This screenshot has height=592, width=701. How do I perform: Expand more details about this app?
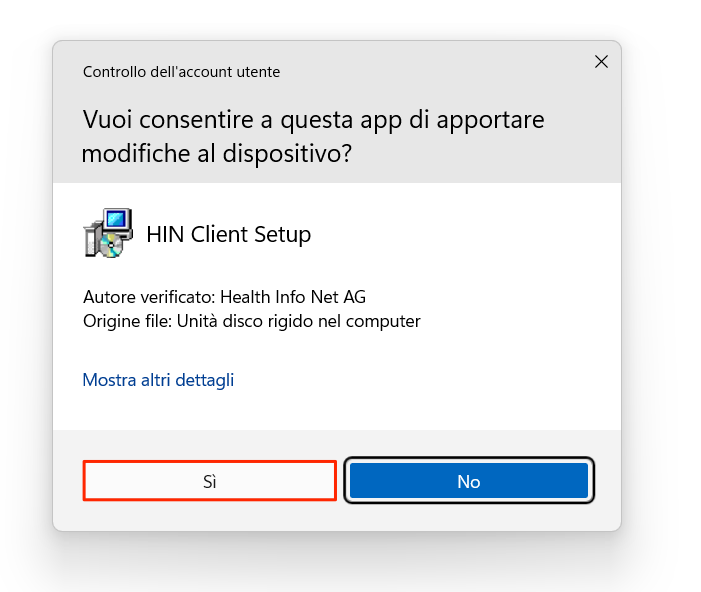(158, 380)
